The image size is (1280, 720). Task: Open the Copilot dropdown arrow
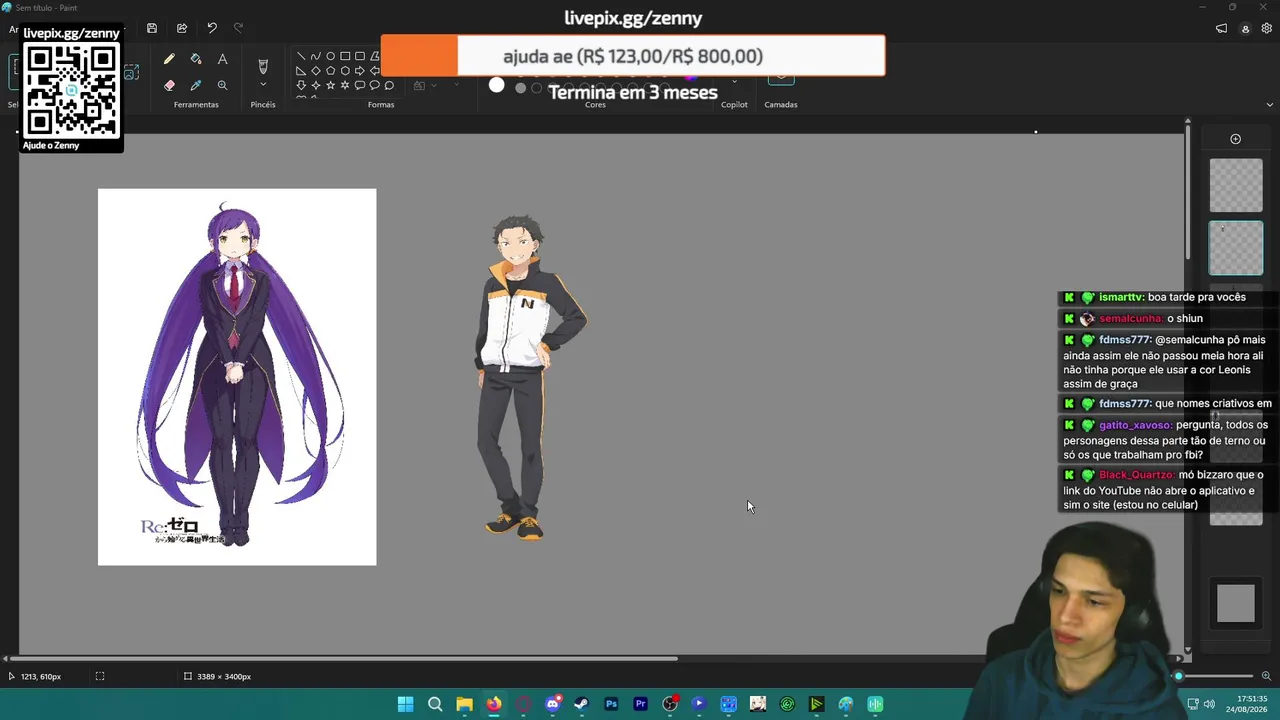click(x=734, y=84)
